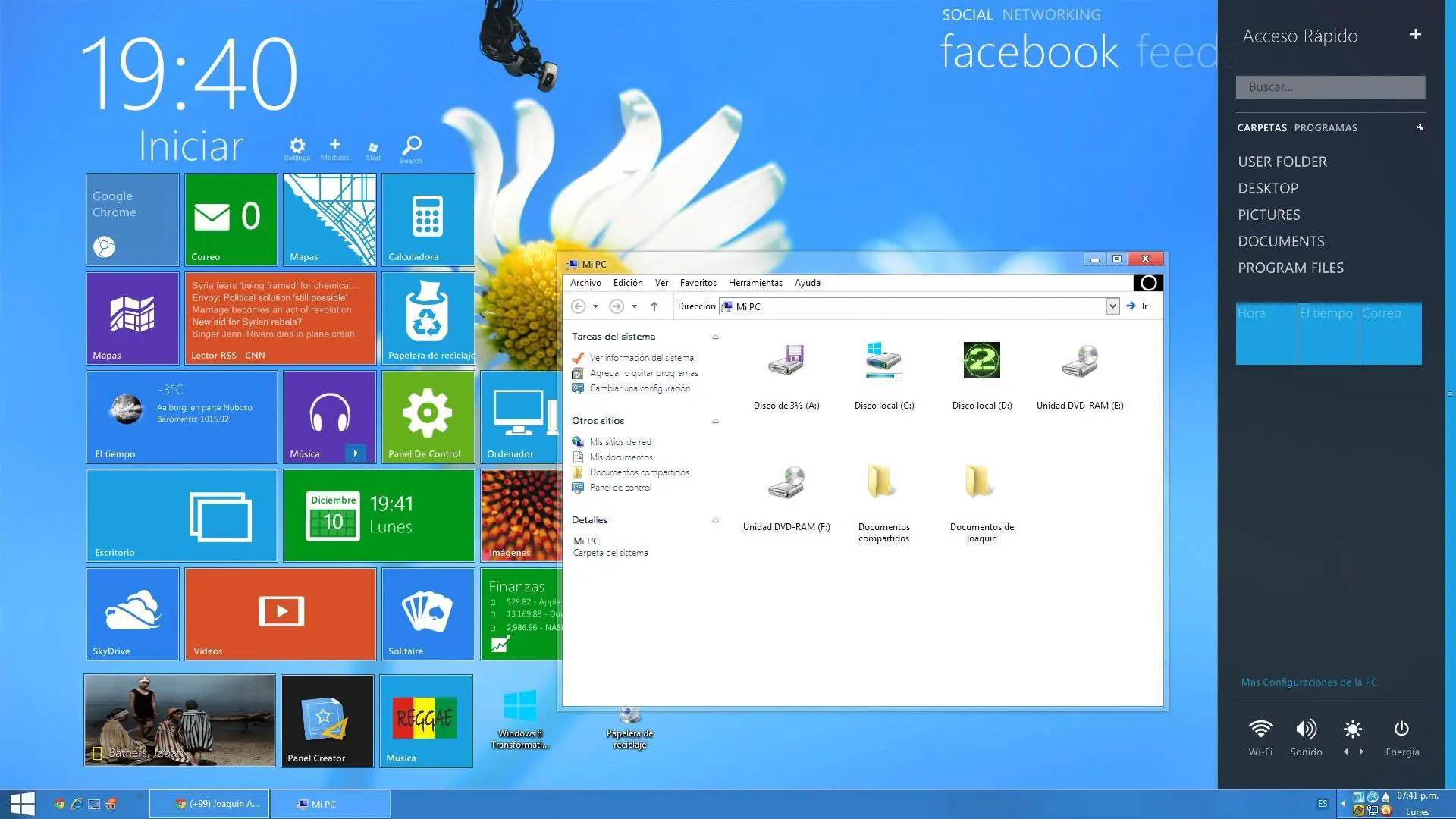Image resolution: width=1456 pixels, height=819 pixels.
Task: Launch the Calculadora tile
Action: pos(428,220)
